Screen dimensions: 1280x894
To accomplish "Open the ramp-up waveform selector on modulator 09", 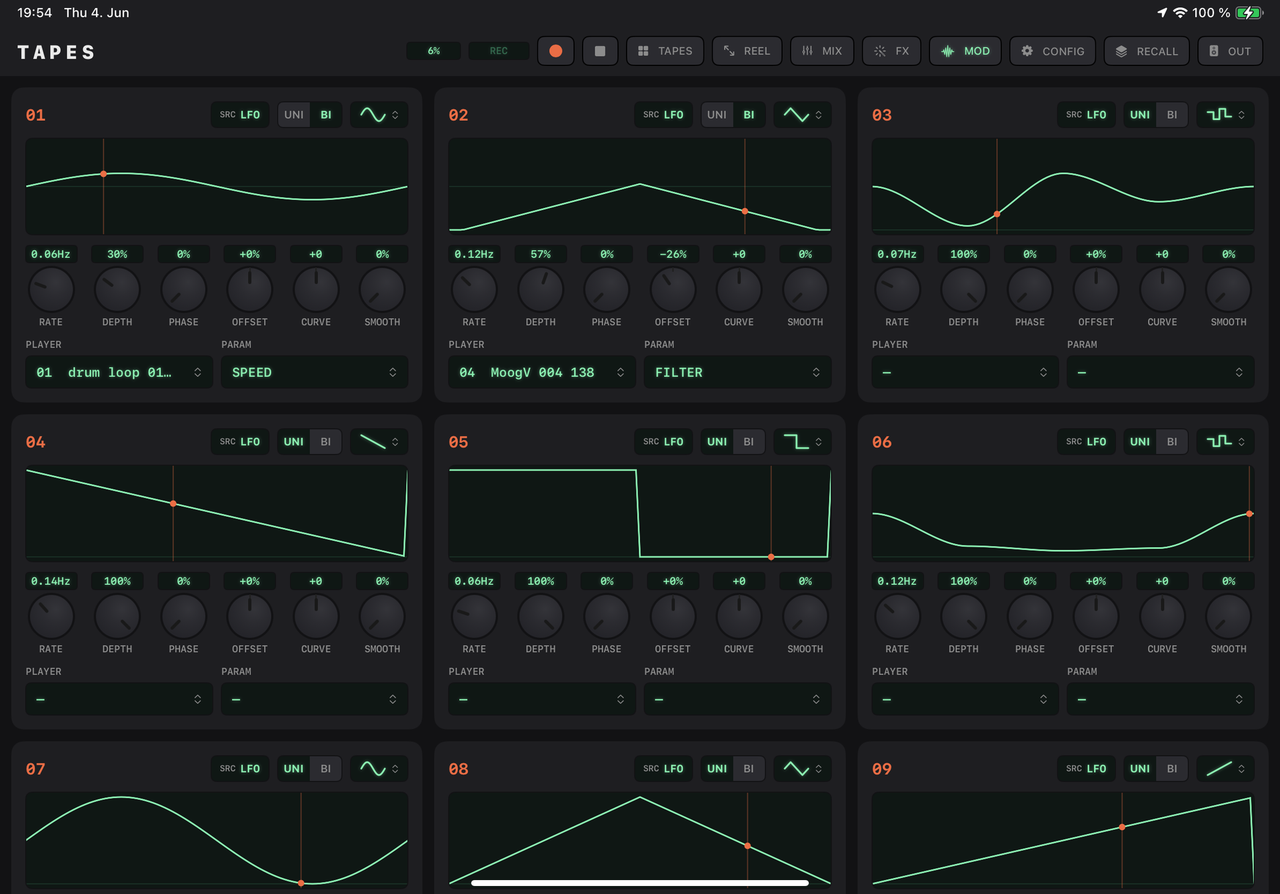I will pyautogui.click(x=1225, y=769).
